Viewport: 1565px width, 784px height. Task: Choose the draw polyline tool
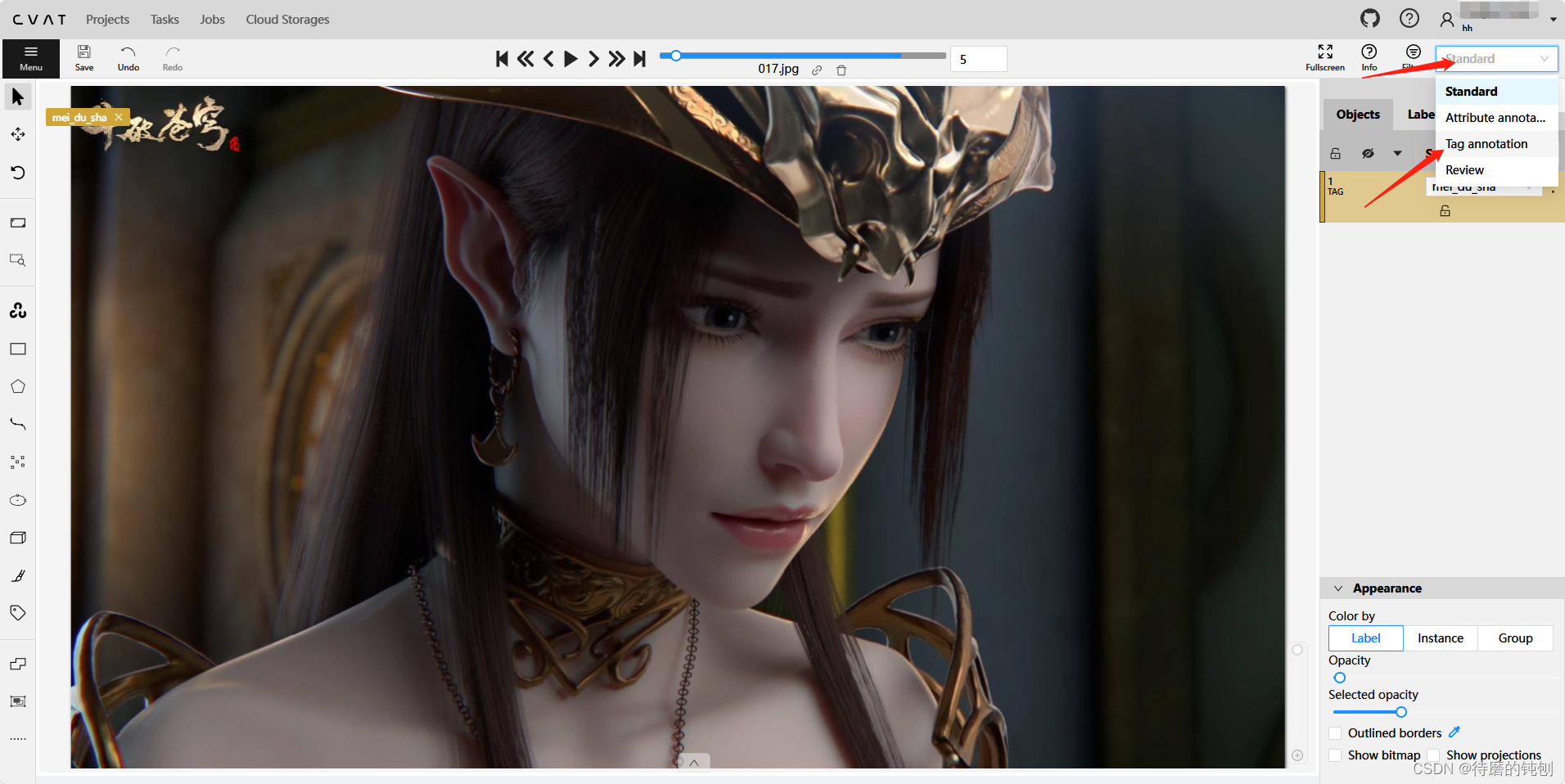[18, 424]
